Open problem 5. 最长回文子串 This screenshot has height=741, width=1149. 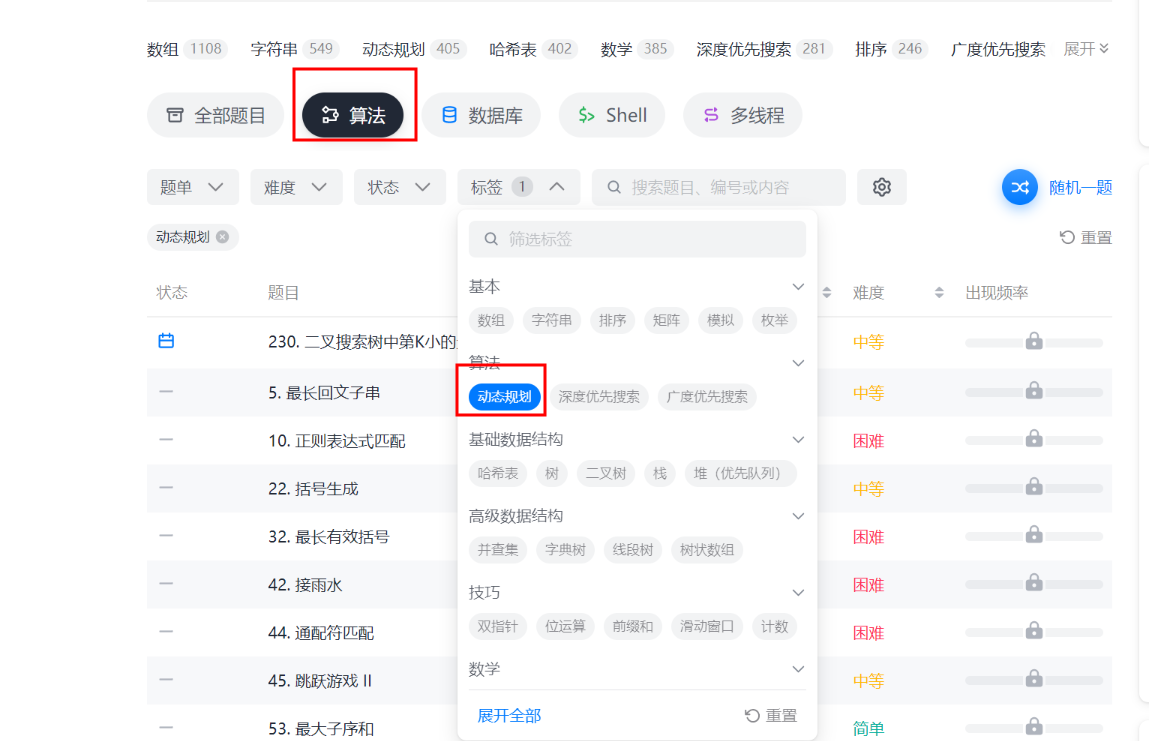[x=324, y=393]
